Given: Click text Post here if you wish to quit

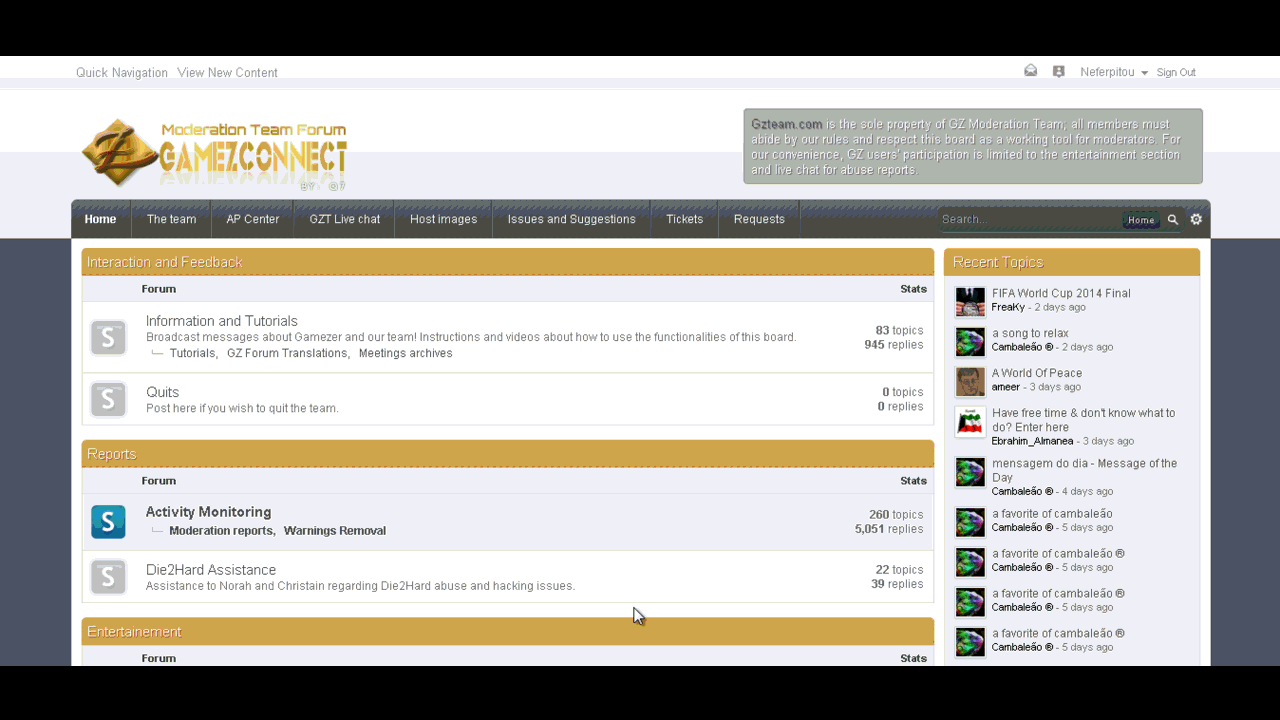Looking at the screenshot, I should 242,408.
